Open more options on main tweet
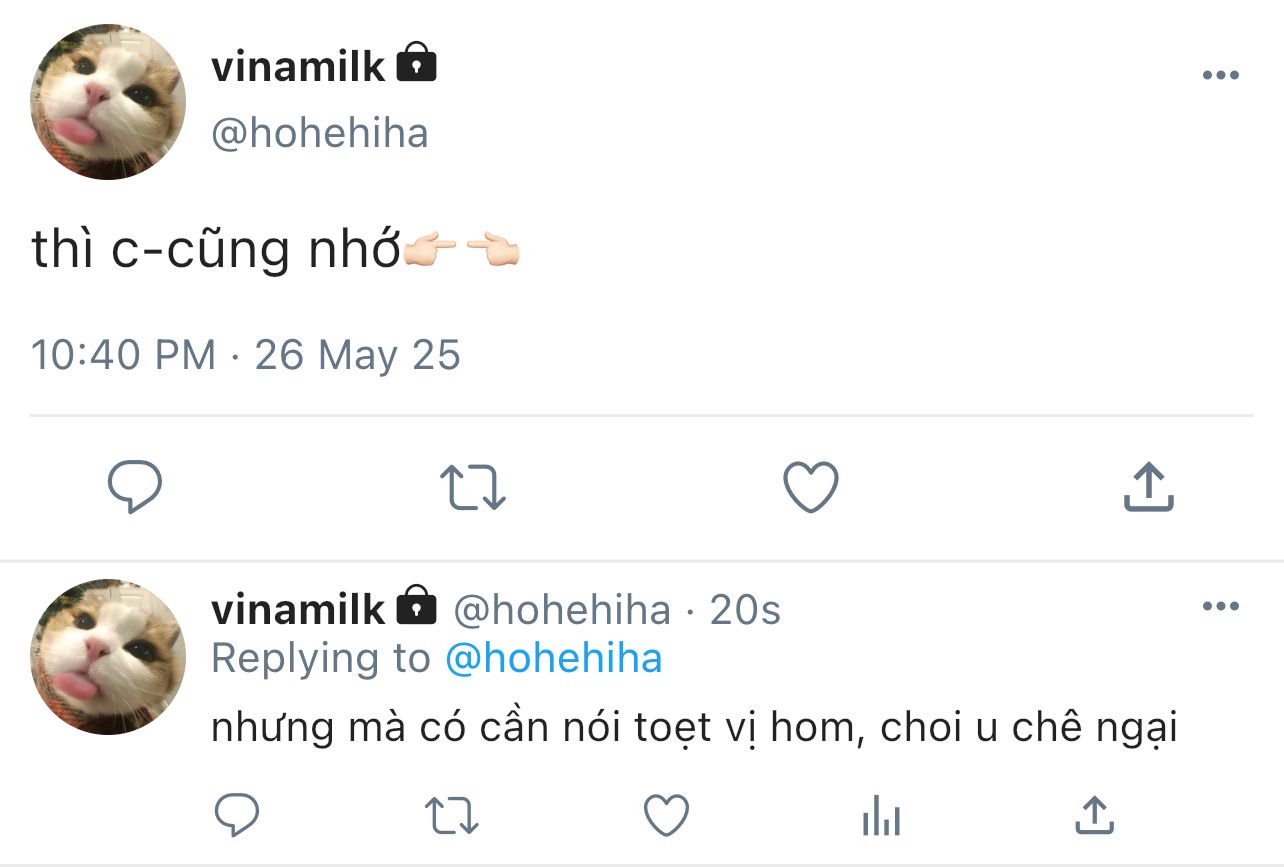This screenshot has height=867, width=1284. [x=1220, y=76]
